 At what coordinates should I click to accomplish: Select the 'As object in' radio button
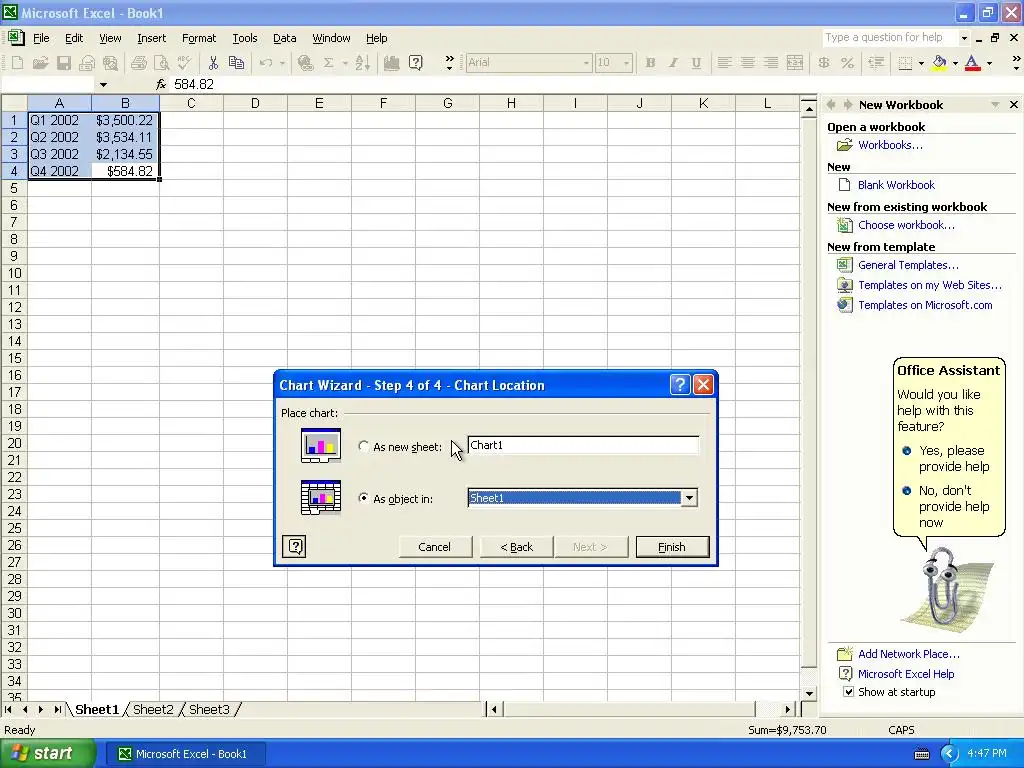point(364,498)
